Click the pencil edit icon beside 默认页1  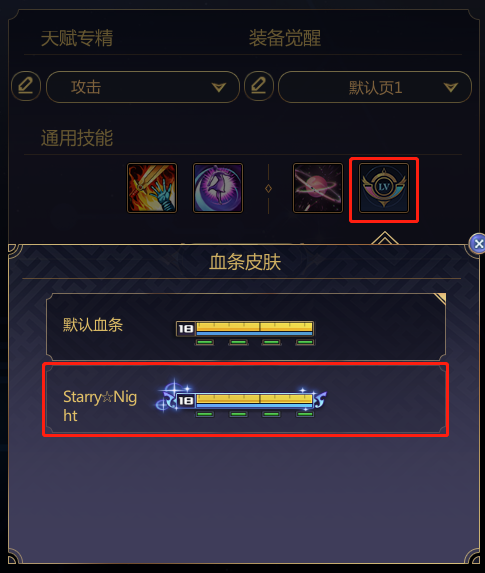[x=259, y=86]
